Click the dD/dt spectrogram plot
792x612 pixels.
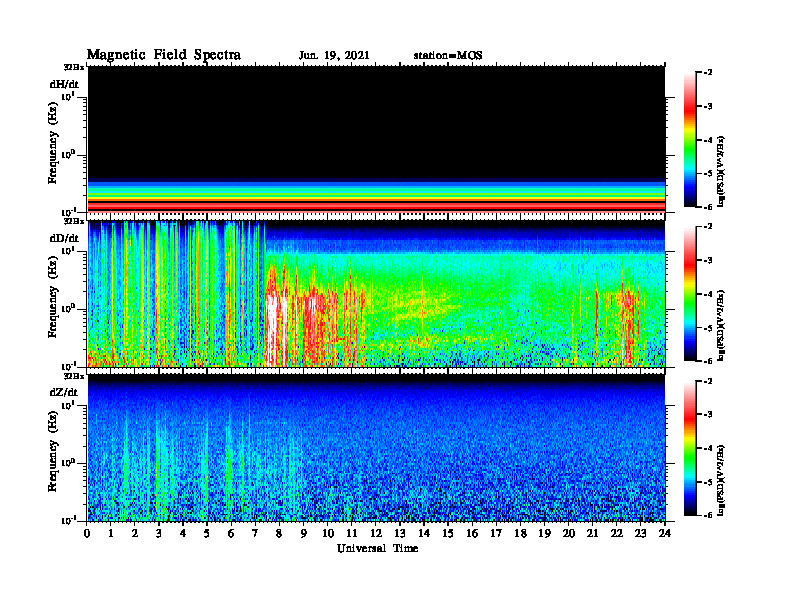[x=376, y=293]
